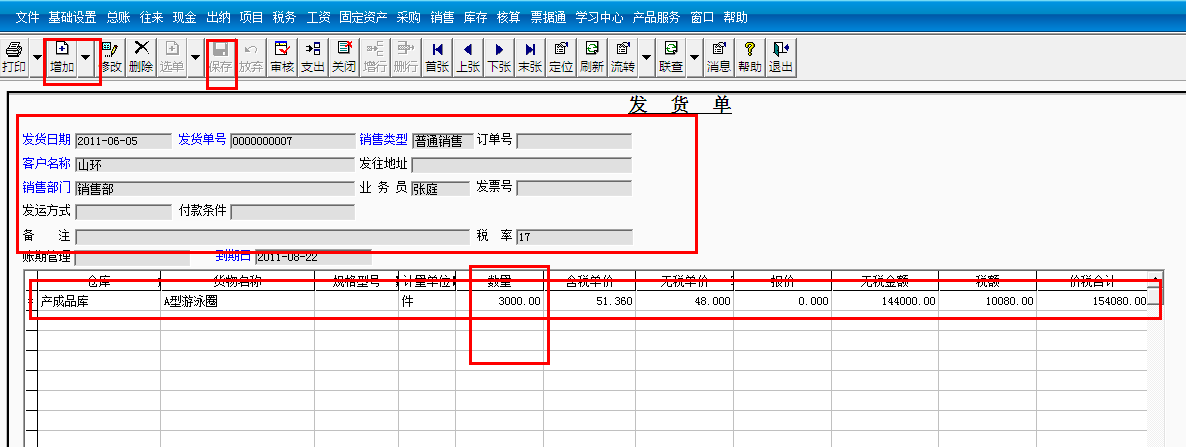Screen dimensions: 1186x447
Task: Select the 产成品库 warehouse cell
Action: click(99, 301)
